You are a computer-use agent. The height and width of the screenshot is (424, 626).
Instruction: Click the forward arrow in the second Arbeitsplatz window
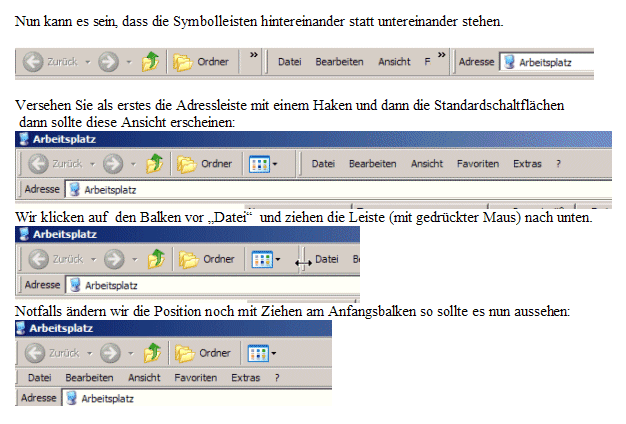coord(112,163)
